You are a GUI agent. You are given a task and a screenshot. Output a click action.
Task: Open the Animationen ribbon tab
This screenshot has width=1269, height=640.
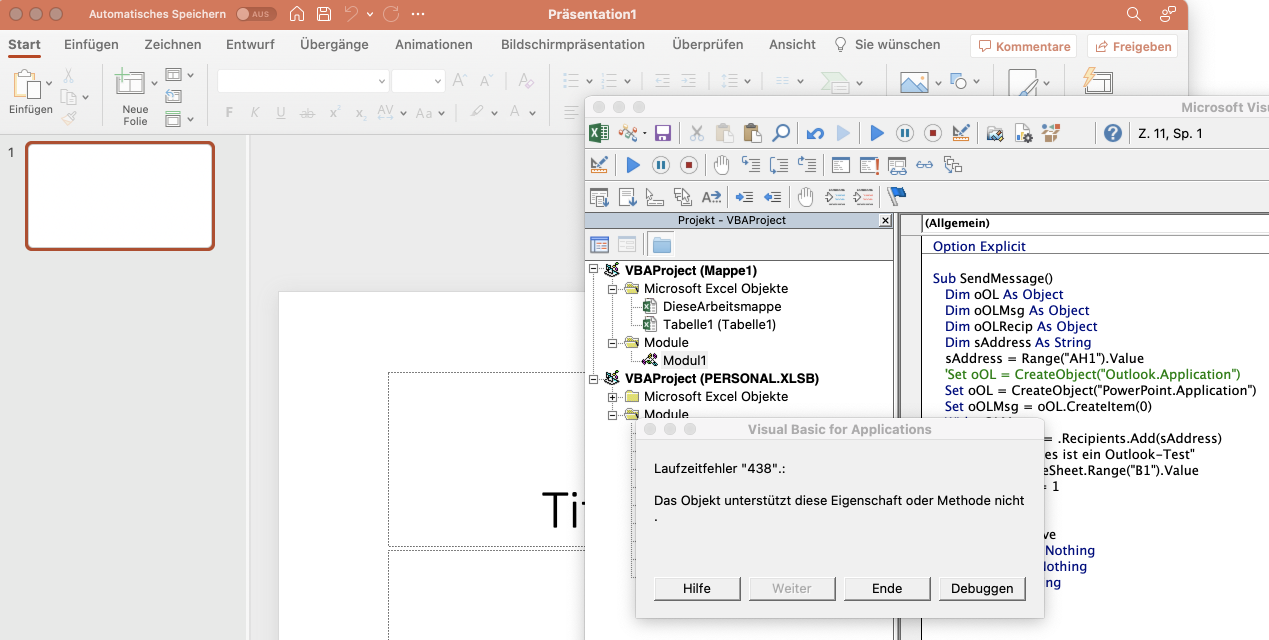tap(433, 44)
